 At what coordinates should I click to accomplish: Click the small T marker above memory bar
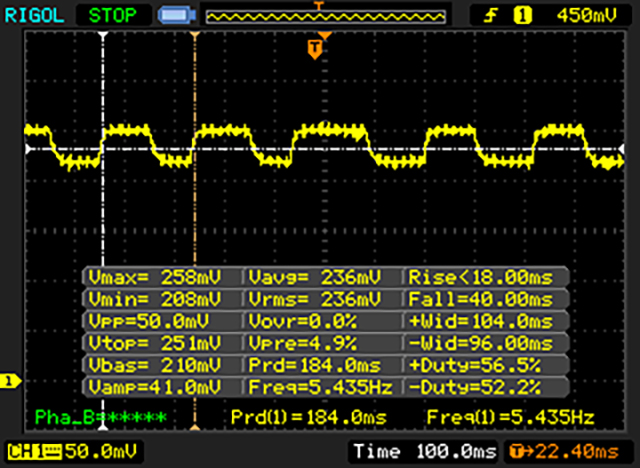(319, 5)
